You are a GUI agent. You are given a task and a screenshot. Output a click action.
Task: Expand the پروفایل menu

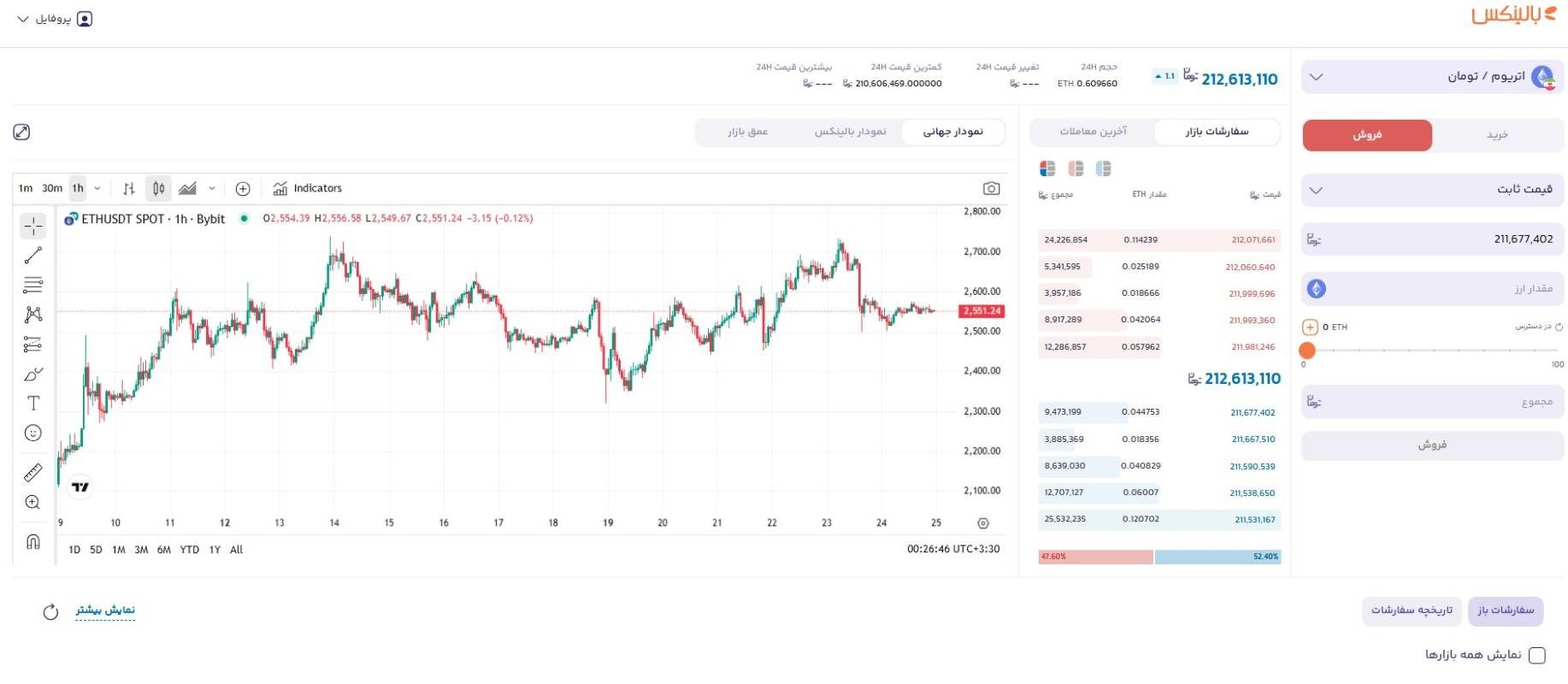(x=55, y=19)
